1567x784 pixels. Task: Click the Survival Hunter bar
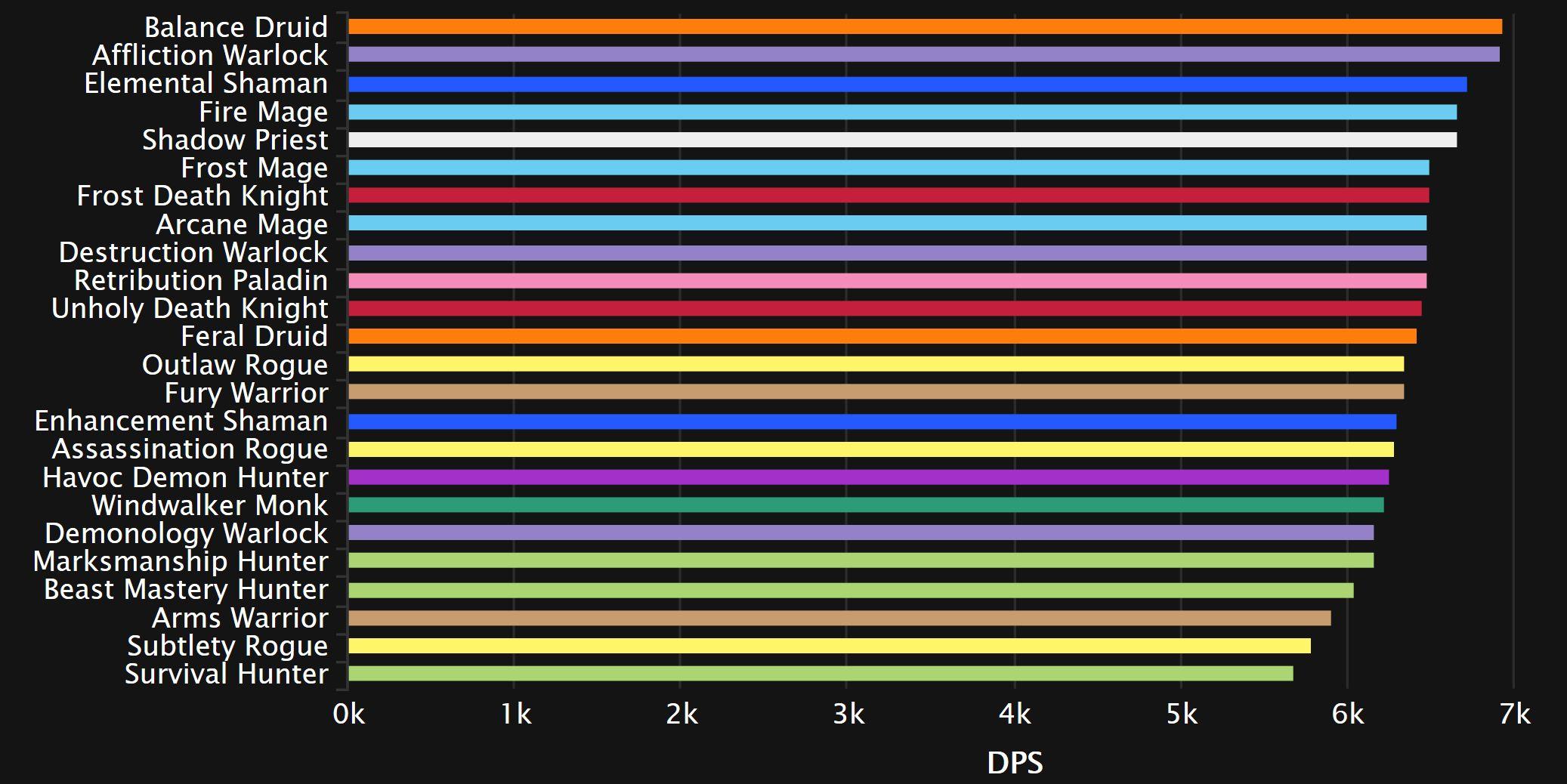pyautogui.click(x=821, y=674)
